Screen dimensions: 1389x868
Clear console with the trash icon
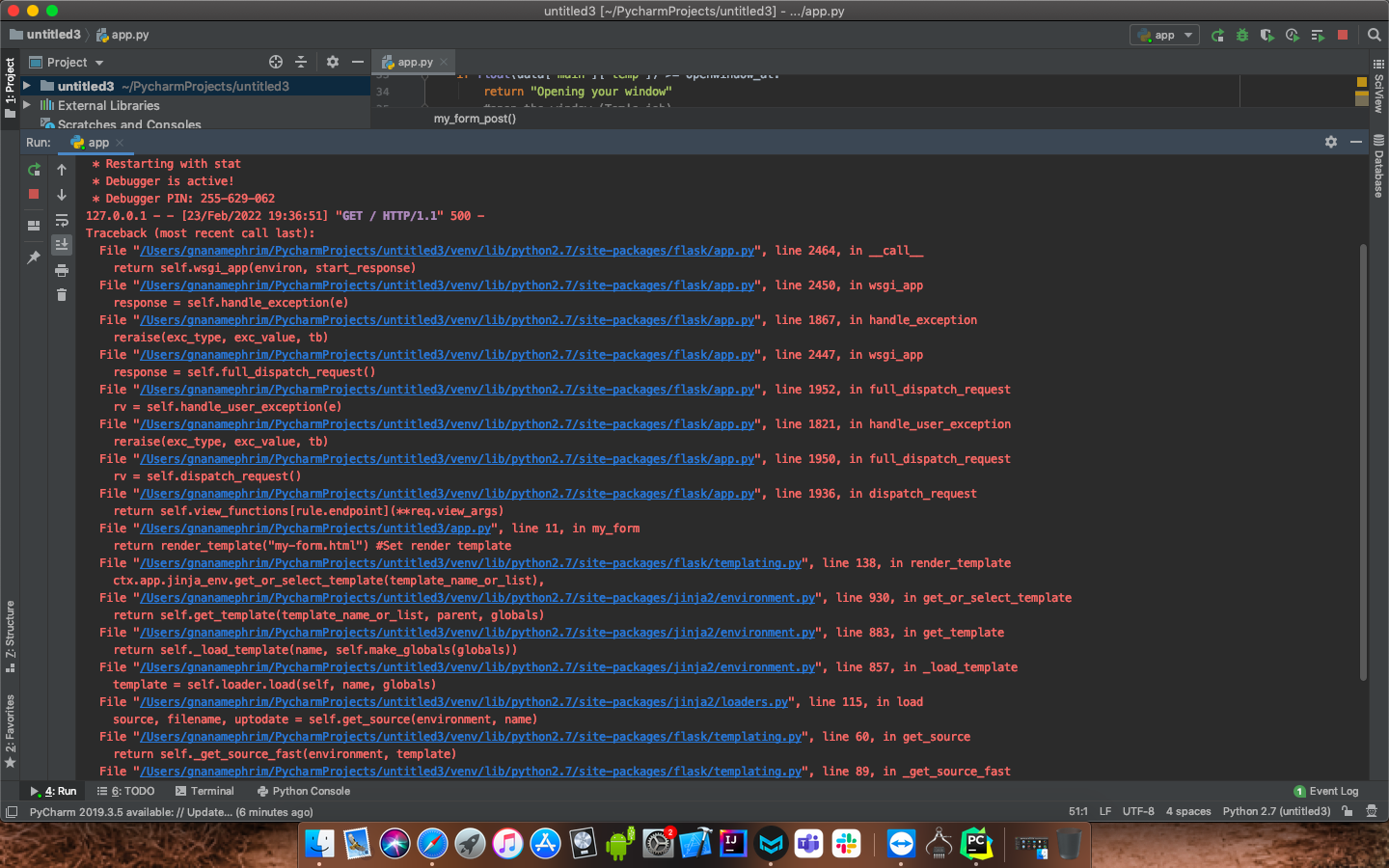click(x=62, y=295)
